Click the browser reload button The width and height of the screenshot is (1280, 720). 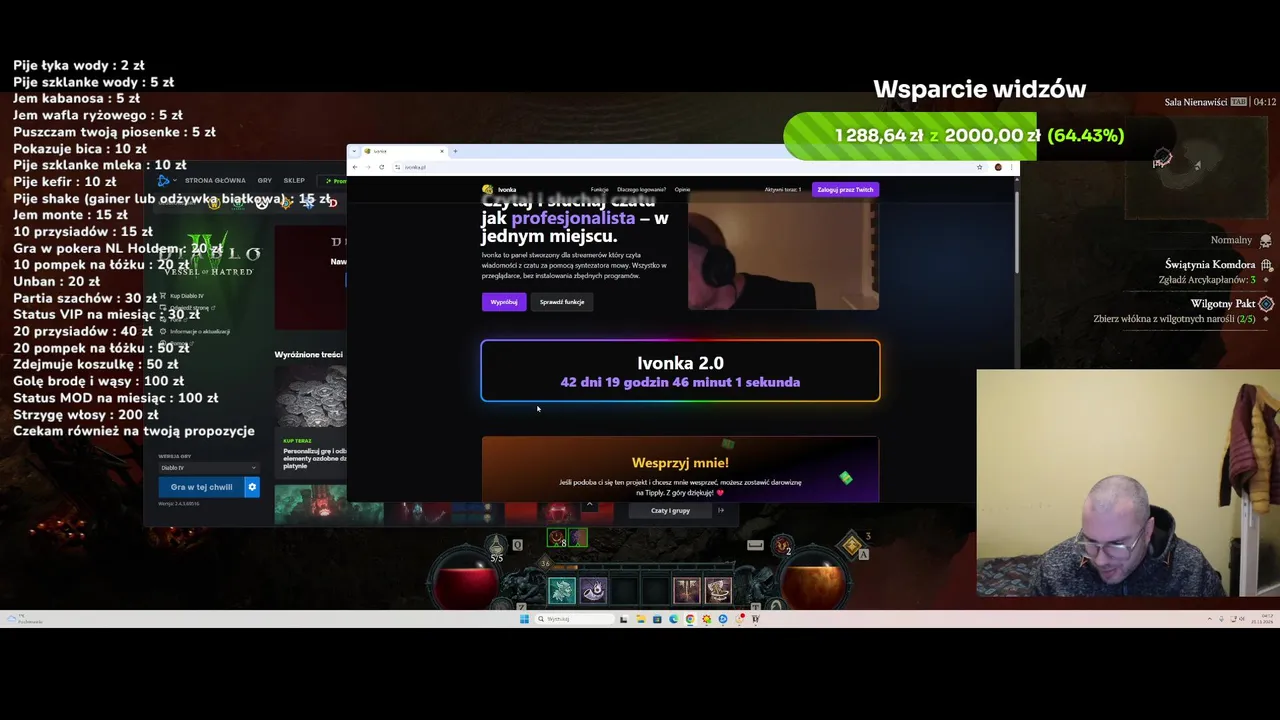pyautogui.click(x=381, y=167)
